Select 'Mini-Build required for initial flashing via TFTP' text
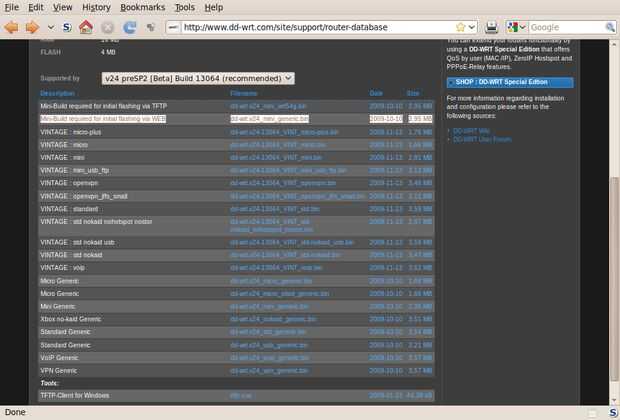This screenshot has height=420, width=620. pyautogui.click(x=104, y=106)
